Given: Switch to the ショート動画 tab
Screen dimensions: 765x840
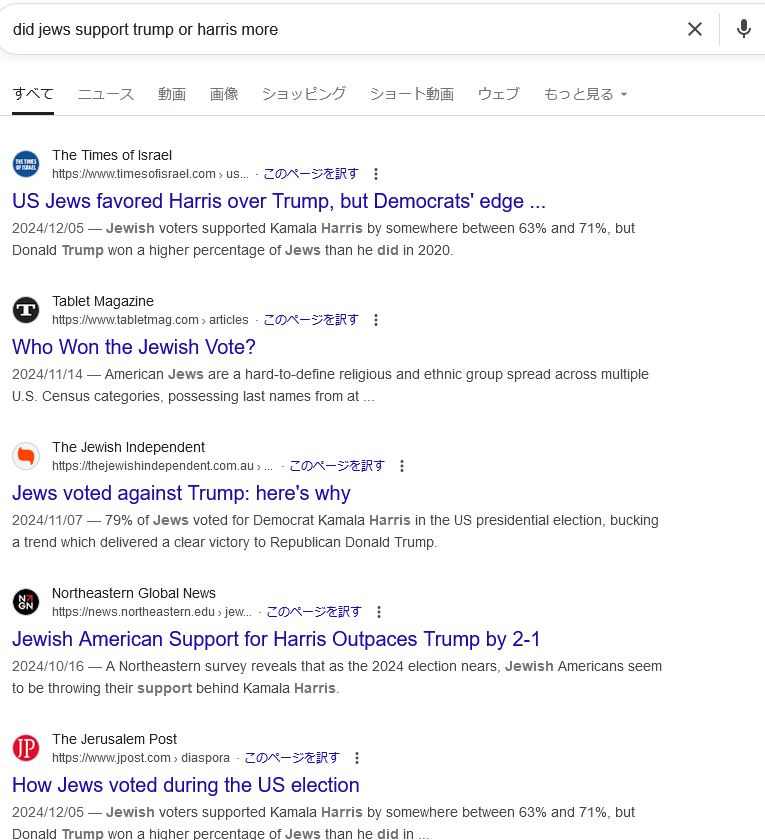Looking at the screenshot, I should (x=411, y=94).
